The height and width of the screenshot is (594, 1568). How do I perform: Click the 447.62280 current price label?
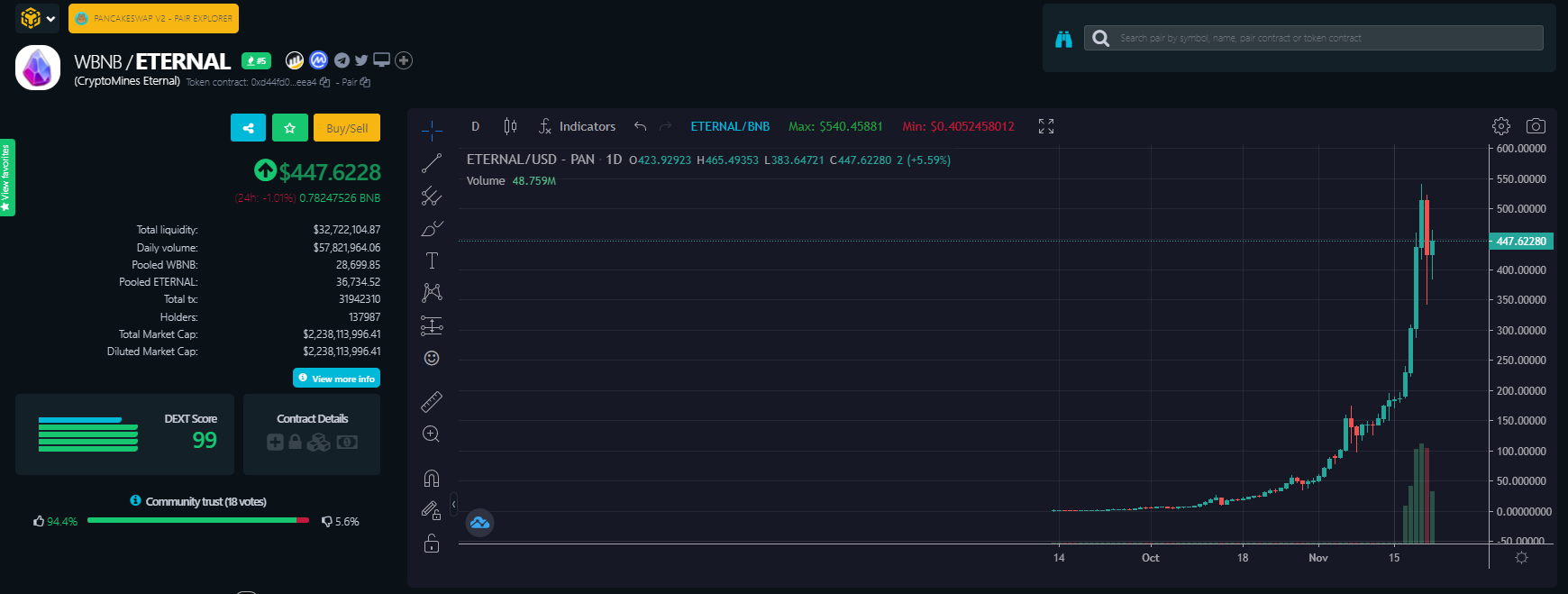point(1521,241)
